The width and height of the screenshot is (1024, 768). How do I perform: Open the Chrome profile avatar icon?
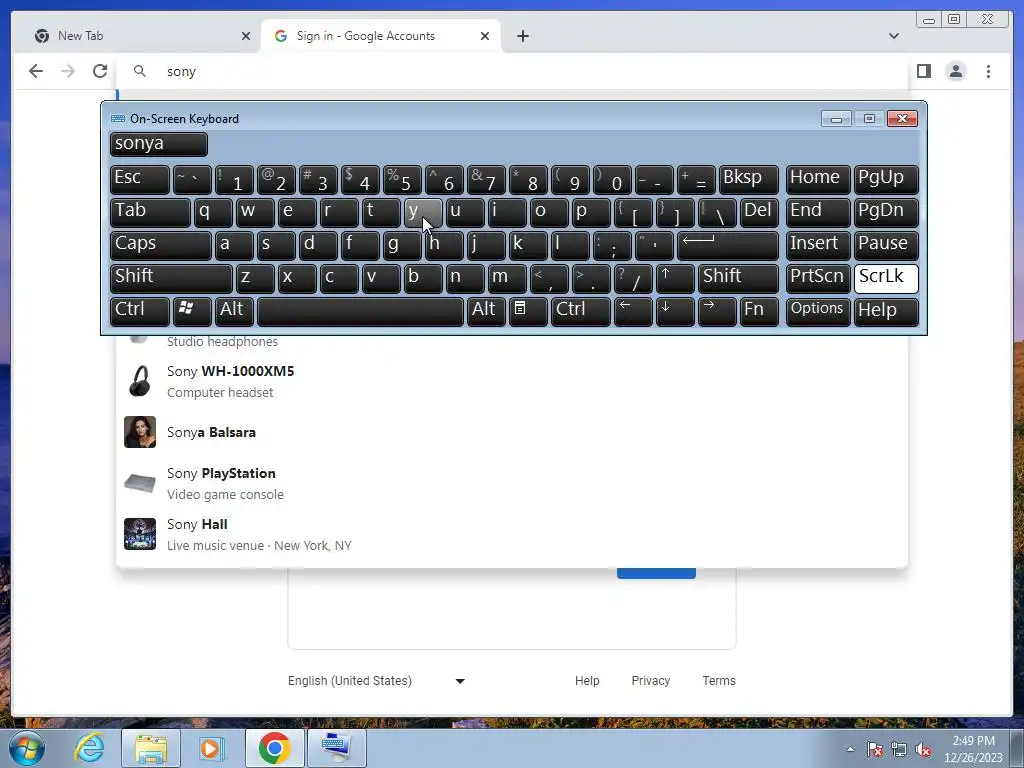point(955,71)
